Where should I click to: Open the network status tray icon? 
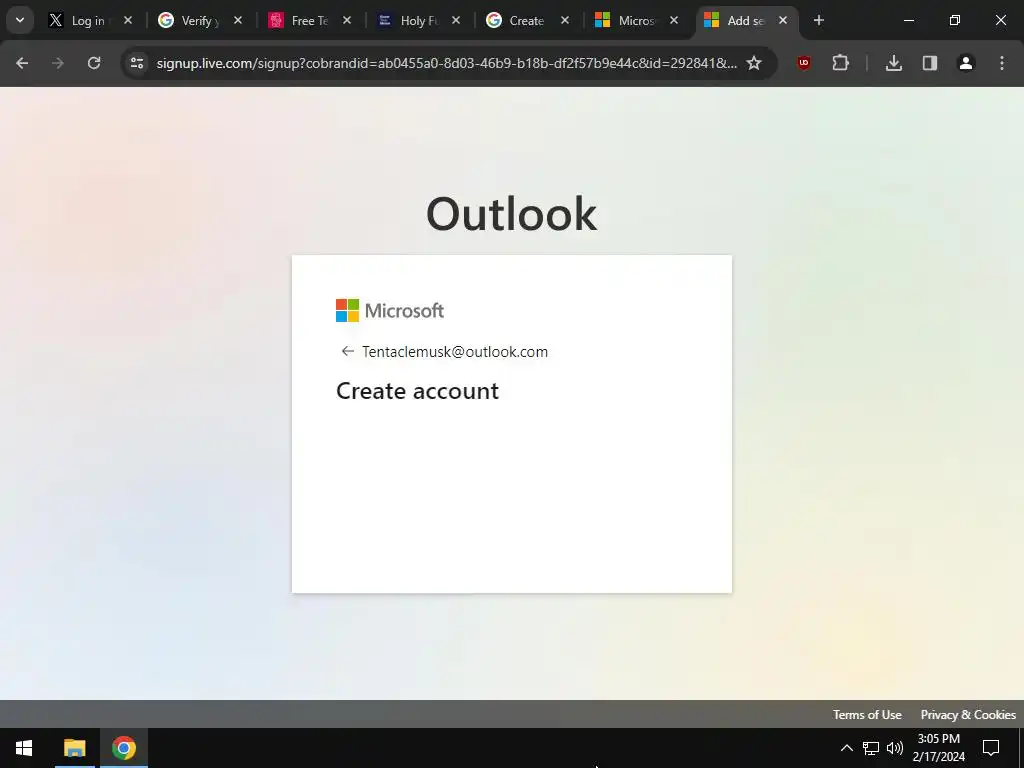(x=871, y=748)
